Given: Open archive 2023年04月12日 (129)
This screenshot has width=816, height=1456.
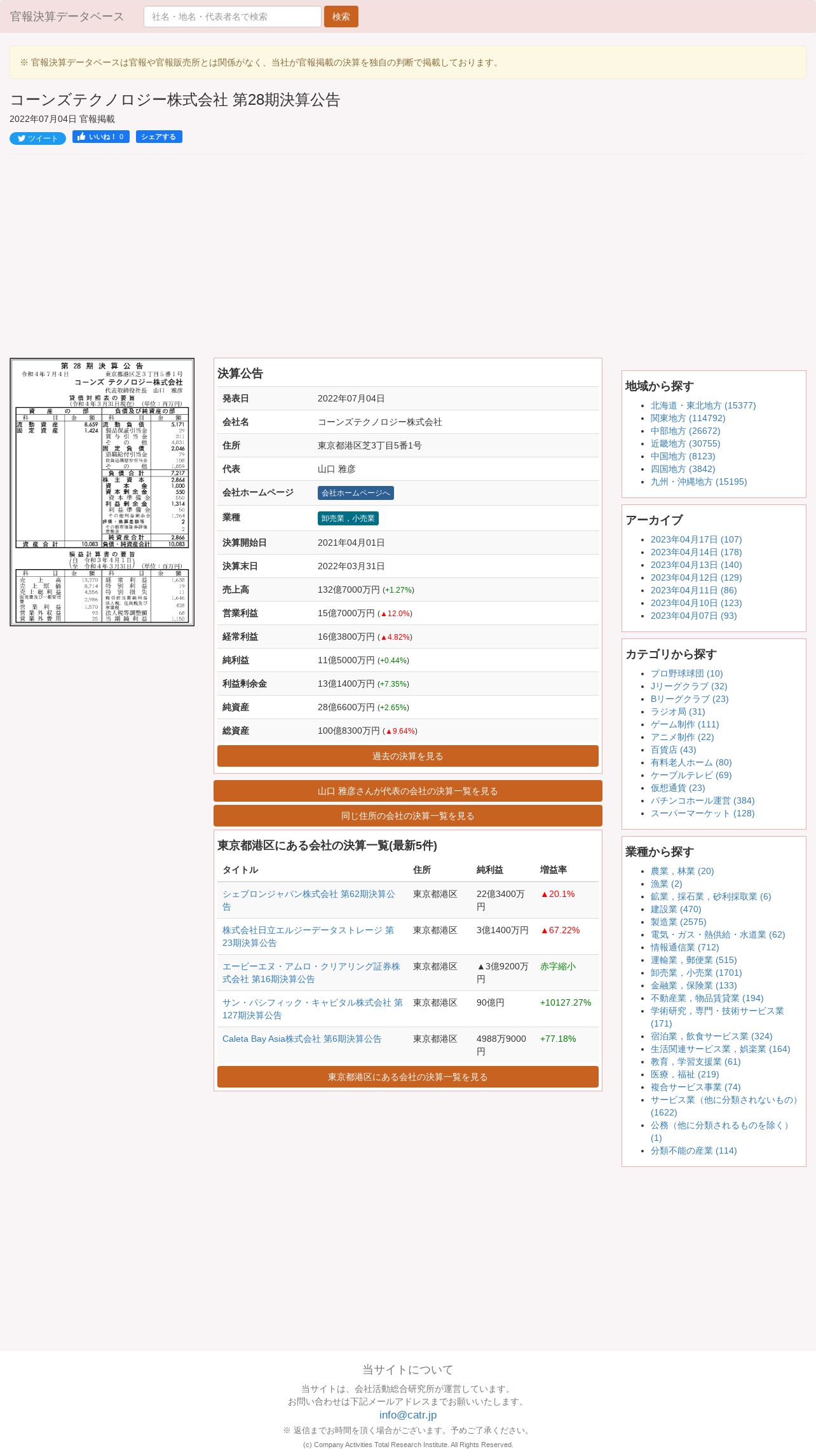Looking at the screenshot, I should 696,577.
